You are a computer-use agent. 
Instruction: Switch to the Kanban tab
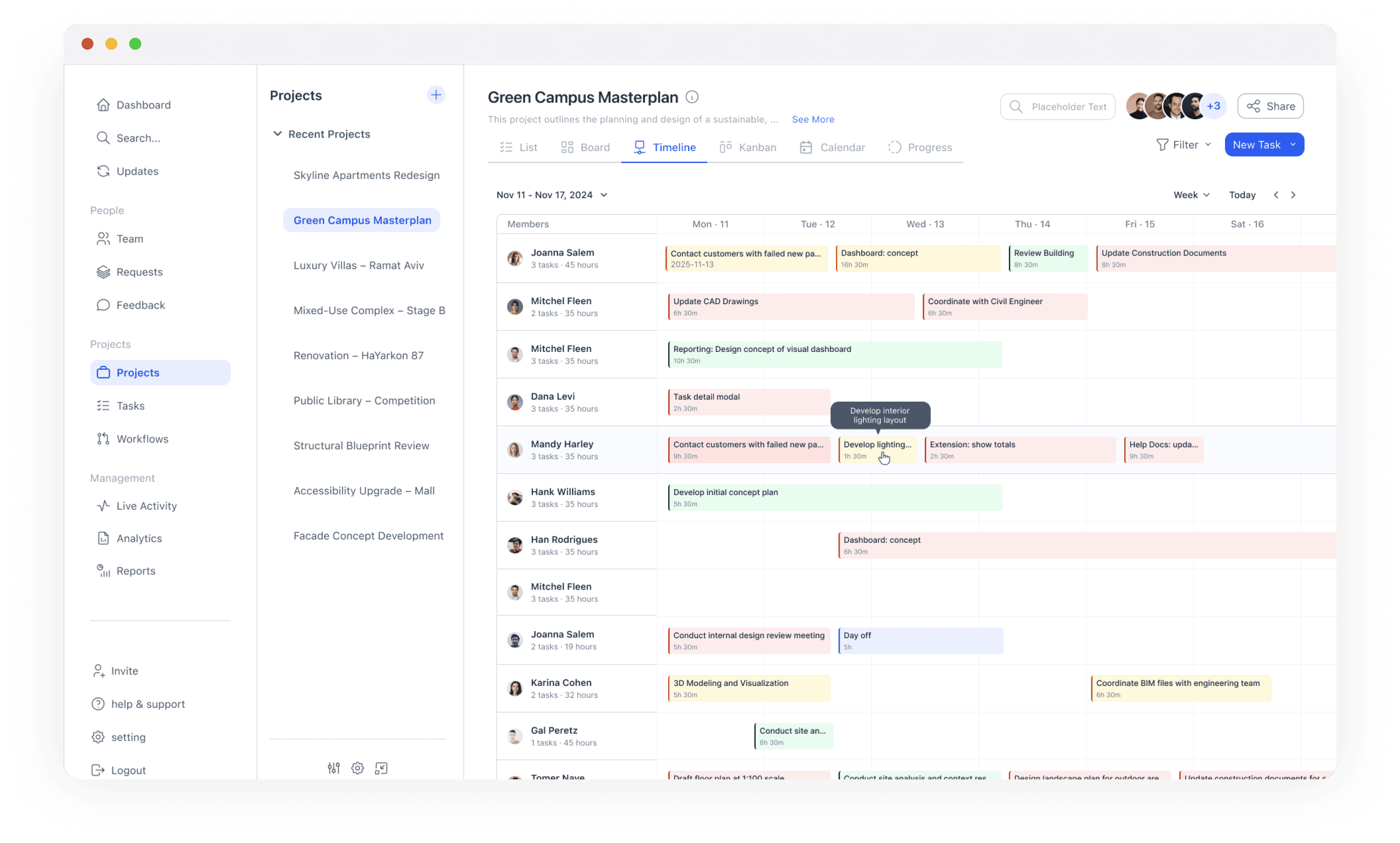coord(748,147)
